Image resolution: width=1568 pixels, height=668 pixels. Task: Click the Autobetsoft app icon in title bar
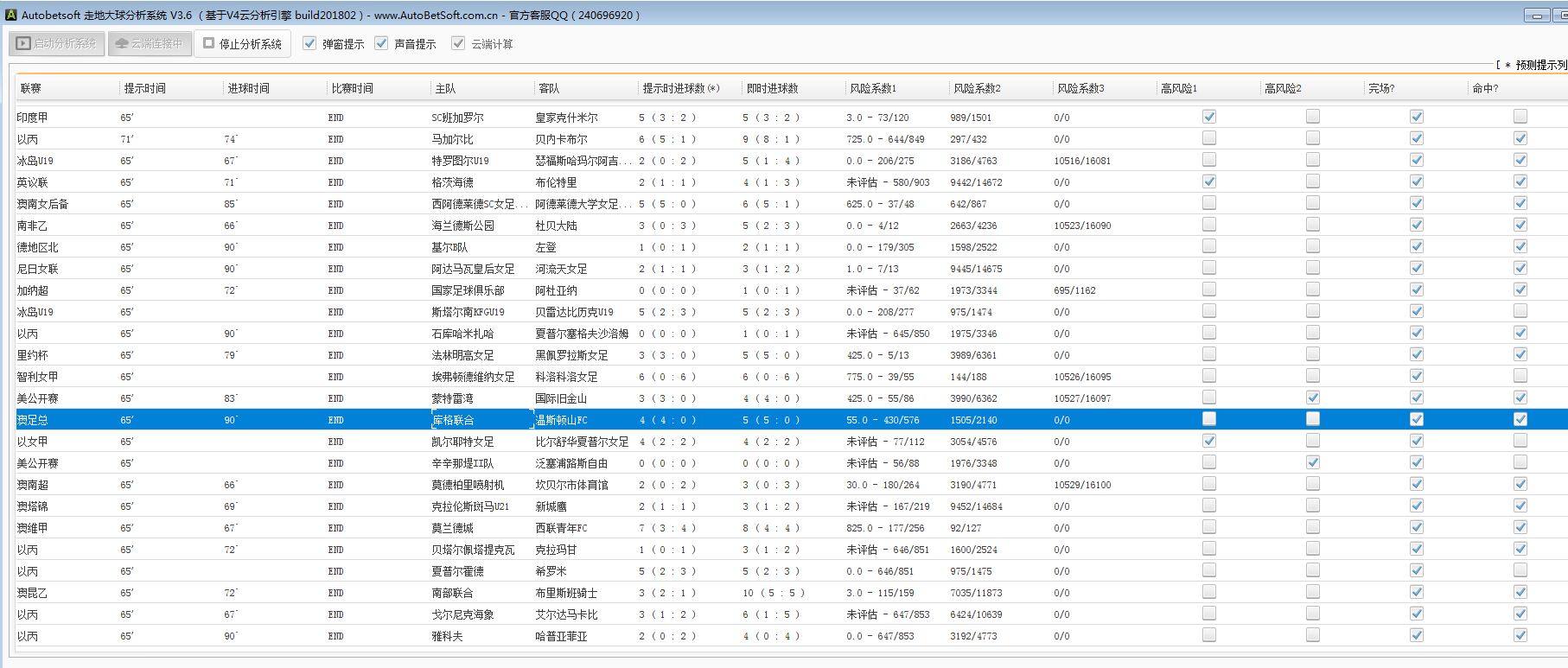click(11, 15)
